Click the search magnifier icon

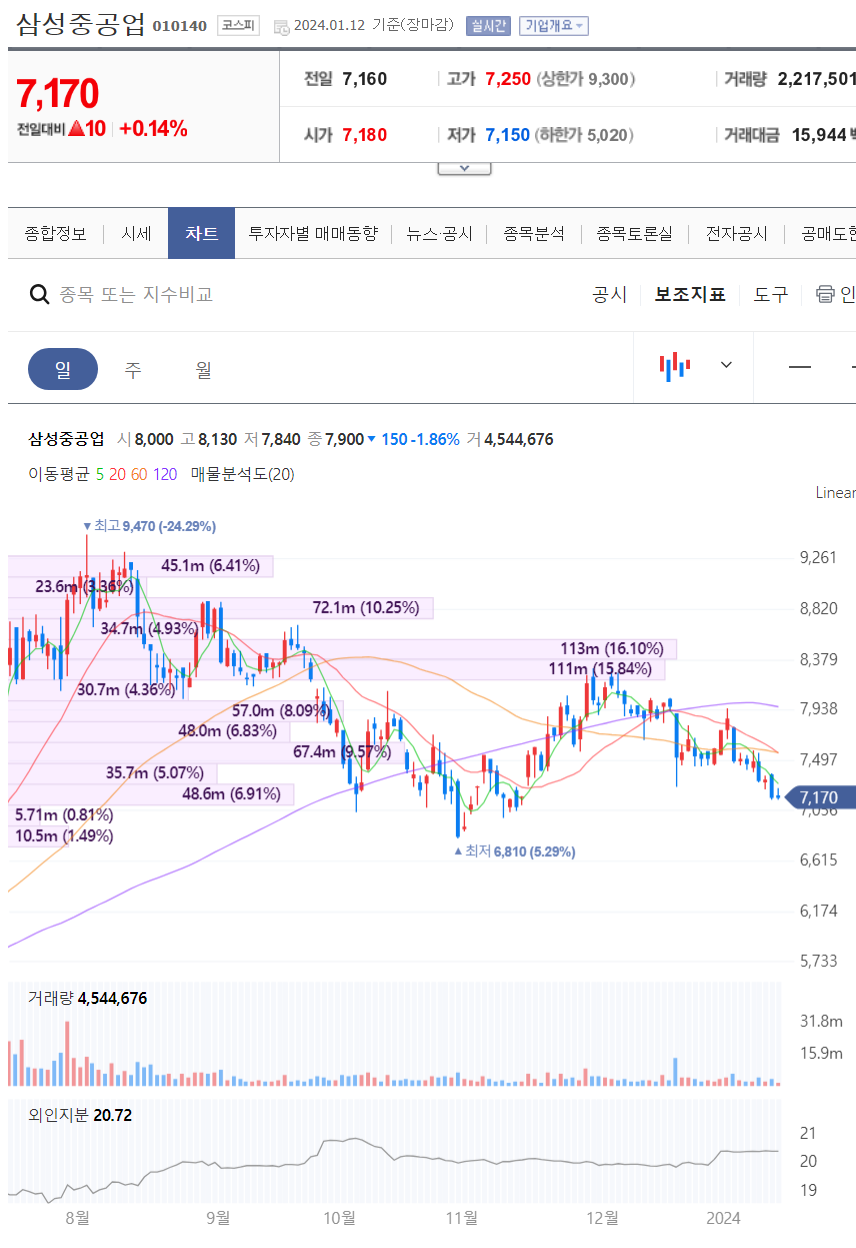coord(40,294)
